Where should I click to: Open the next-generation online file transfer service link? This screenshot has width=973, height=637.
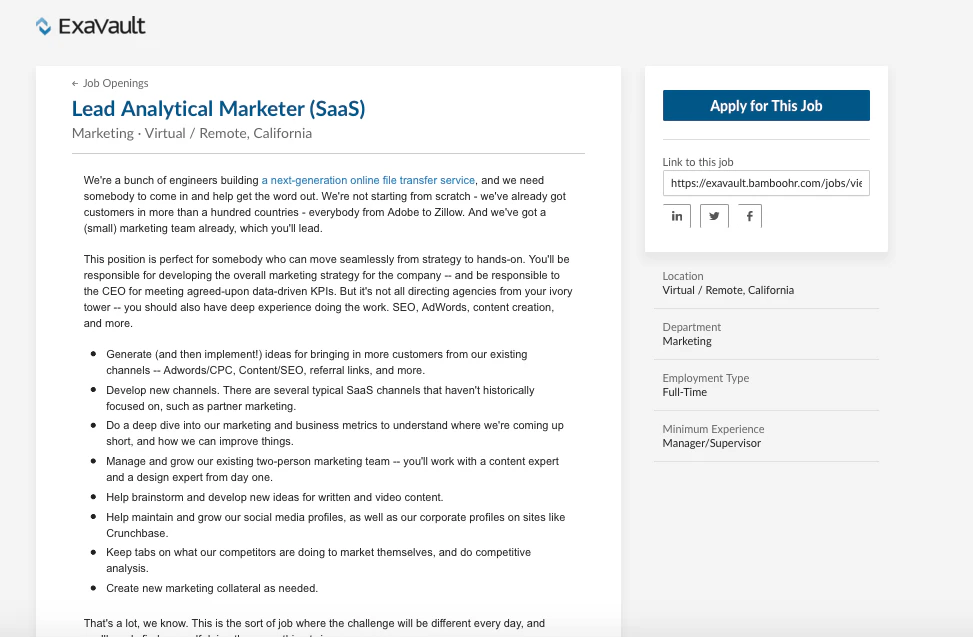[368, 180]
